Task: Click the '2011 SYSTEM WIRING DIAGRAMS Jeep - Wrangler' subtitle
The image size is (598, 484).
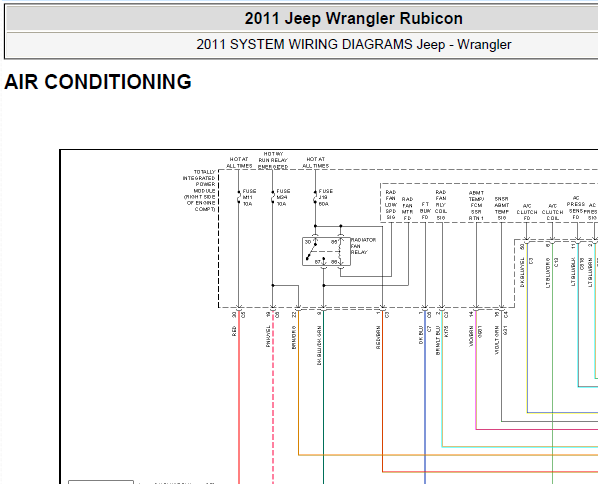Action: (x=354, y=44)
